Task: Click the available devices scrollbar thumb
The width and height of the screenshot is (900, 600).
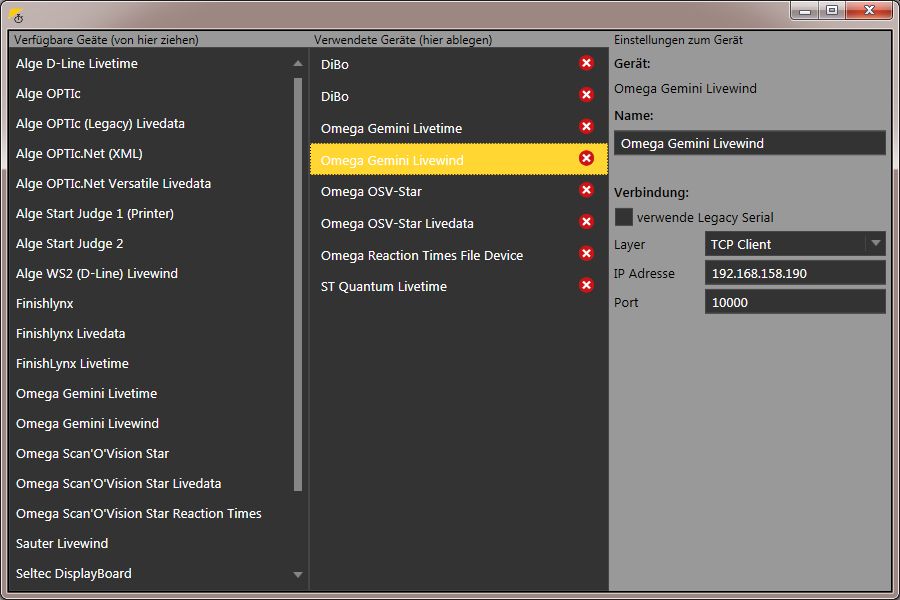Action: (297, 284)
